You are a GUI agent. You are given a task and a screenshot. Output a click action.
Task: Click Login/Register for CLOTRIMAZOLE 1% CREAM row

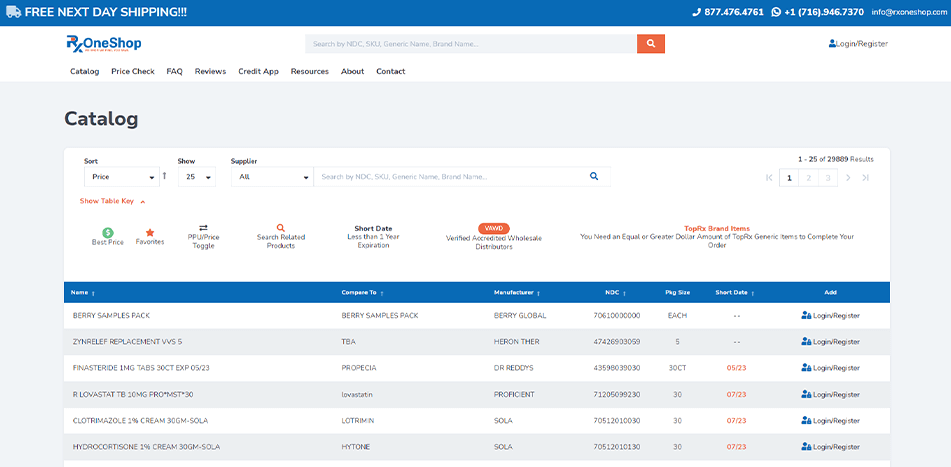830,420
